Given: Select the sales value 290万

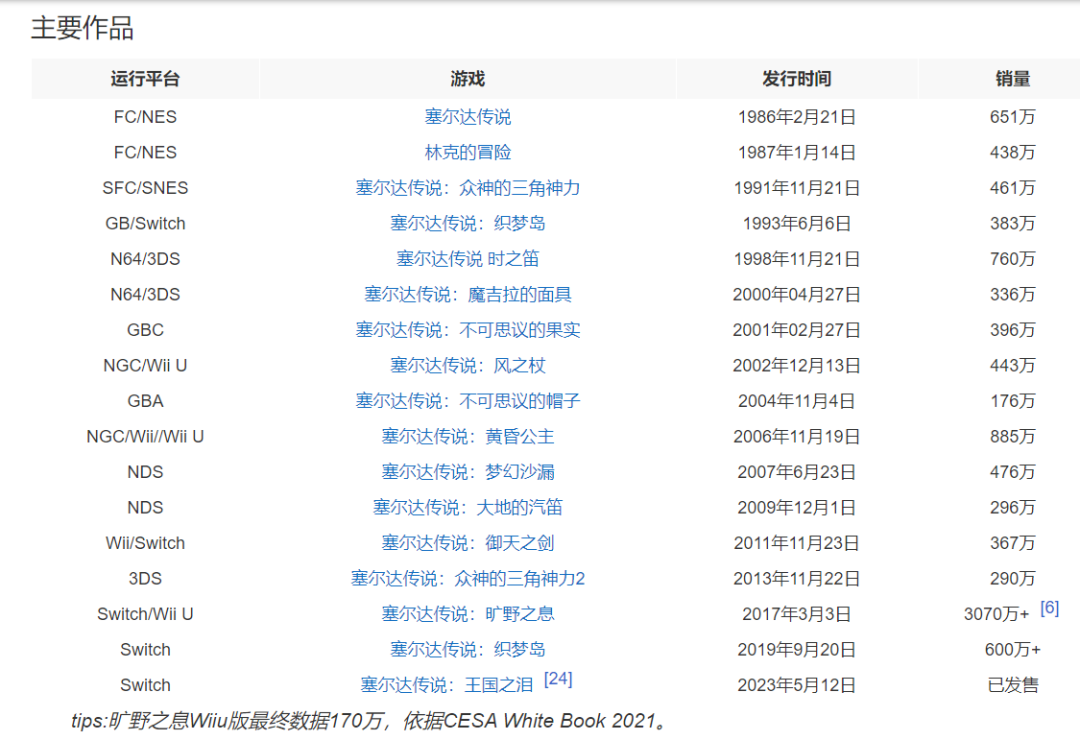Looking at the screenshot, I should pyautogui.click(x=1012, y=578).
